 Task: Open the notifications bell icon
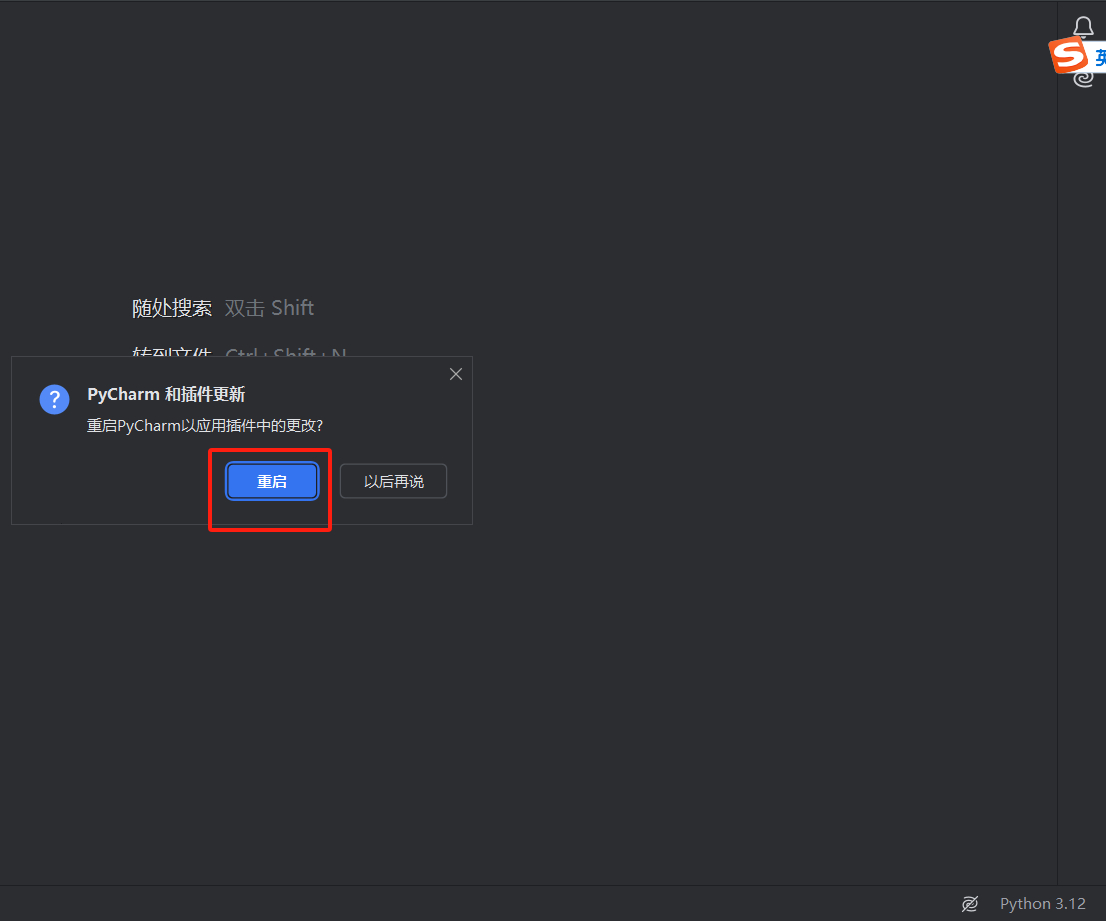[x=1083, y=26]
